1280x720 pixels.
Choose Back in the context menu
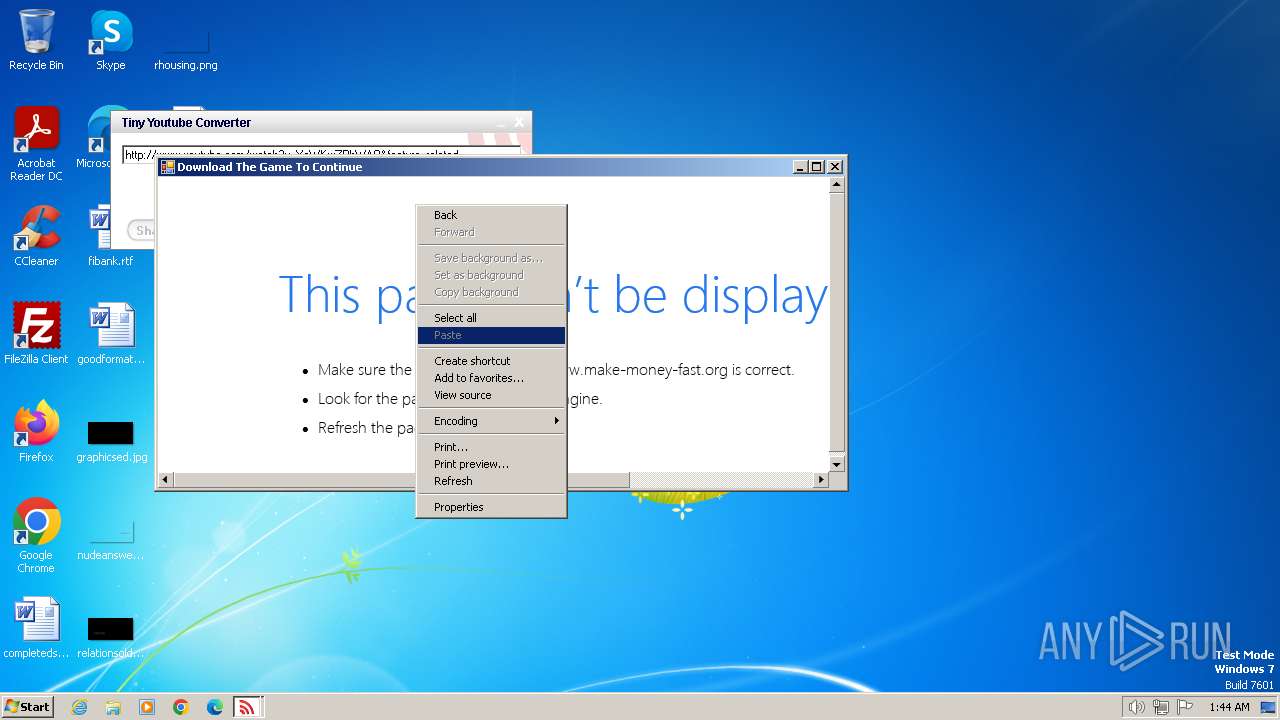click(x=491, y=215)
